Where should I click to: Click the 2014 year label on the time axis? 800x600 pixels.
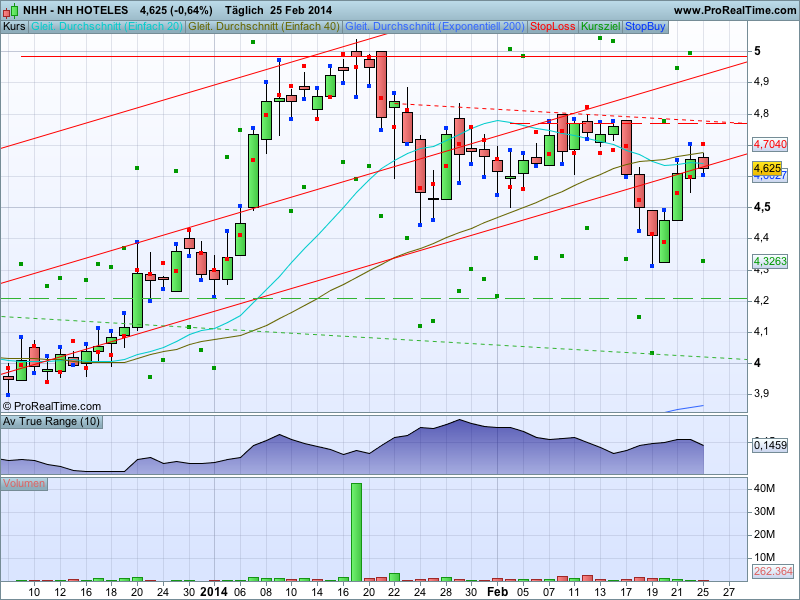click(x=213, y=592)
